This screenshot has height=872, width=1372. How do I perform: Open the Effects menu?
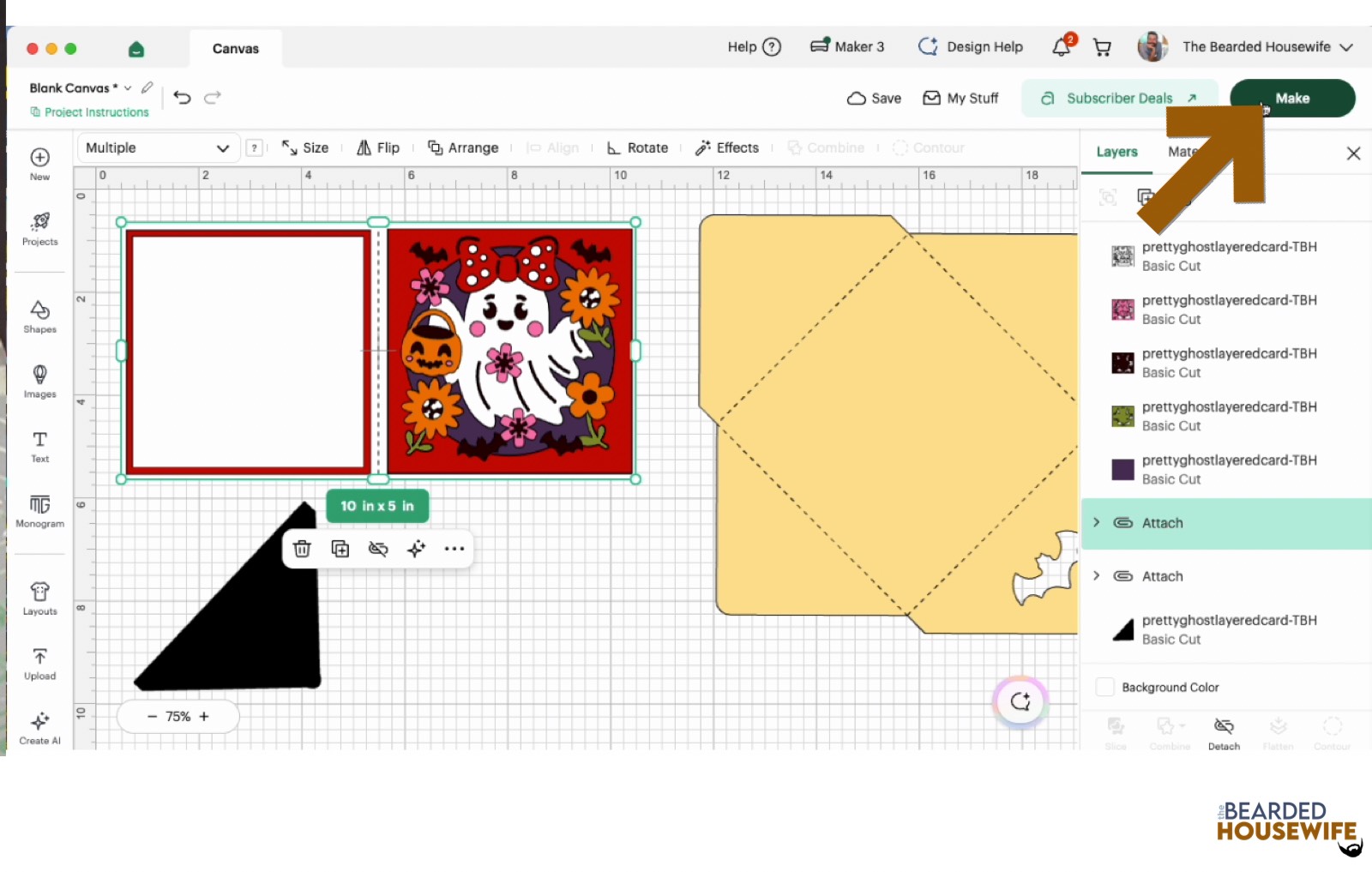coord(727,147)
